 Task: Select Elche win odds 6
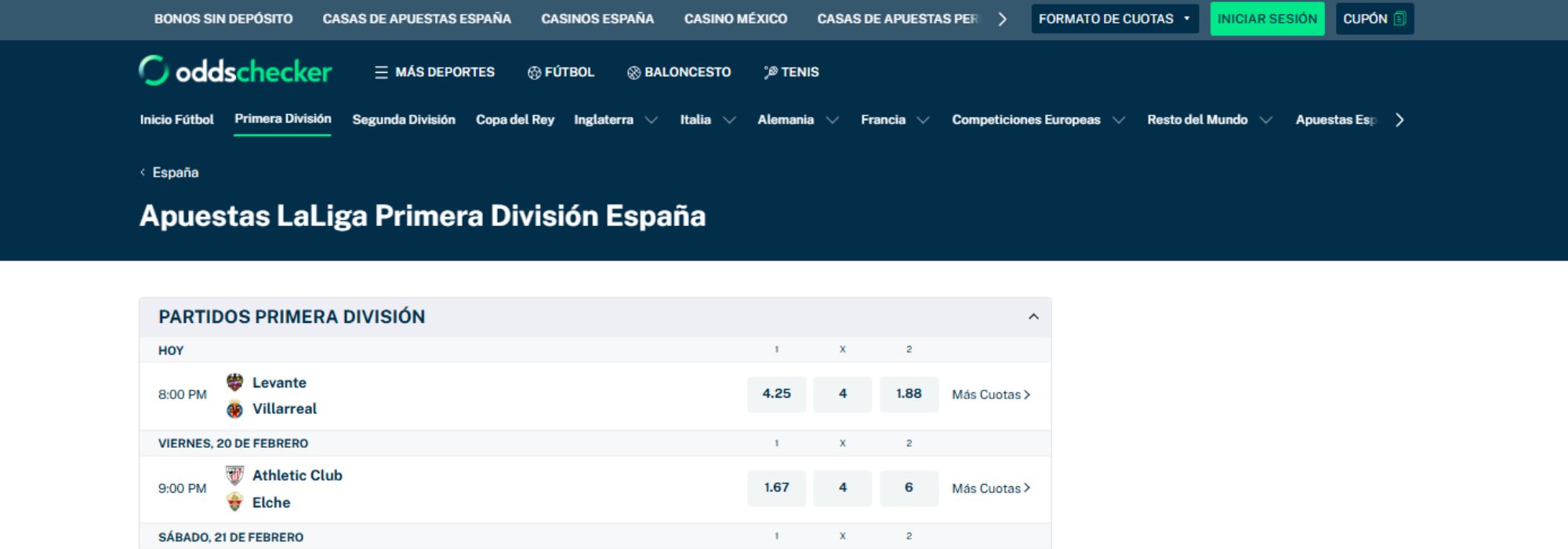click(909, 488)
